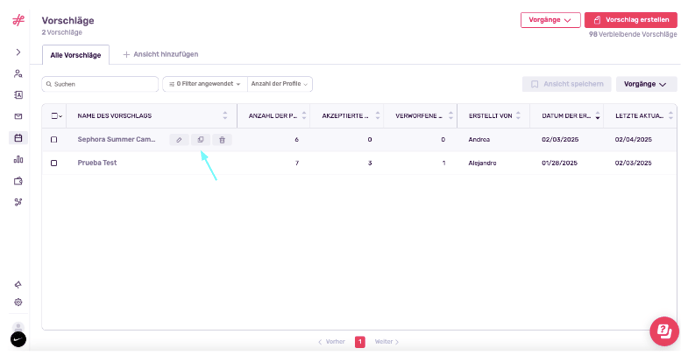Delete the Sephora Summer Campaign proposal
The width and height of the screenshot is (688, 362).
(222, 140)
